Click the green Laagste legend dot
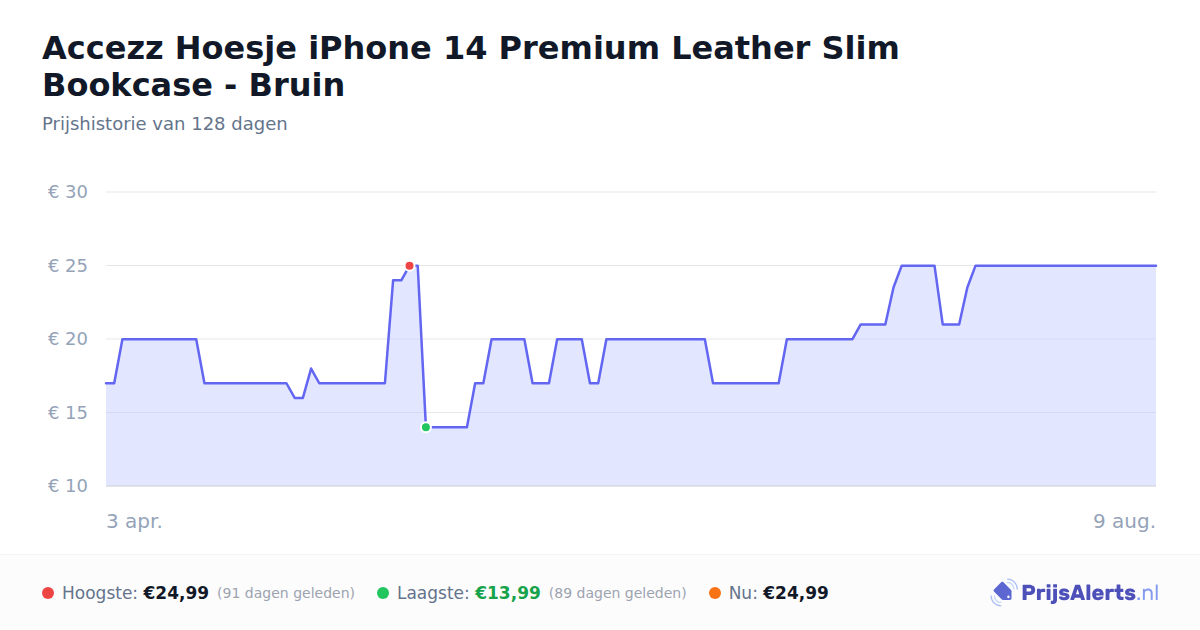 click(383, 593)
